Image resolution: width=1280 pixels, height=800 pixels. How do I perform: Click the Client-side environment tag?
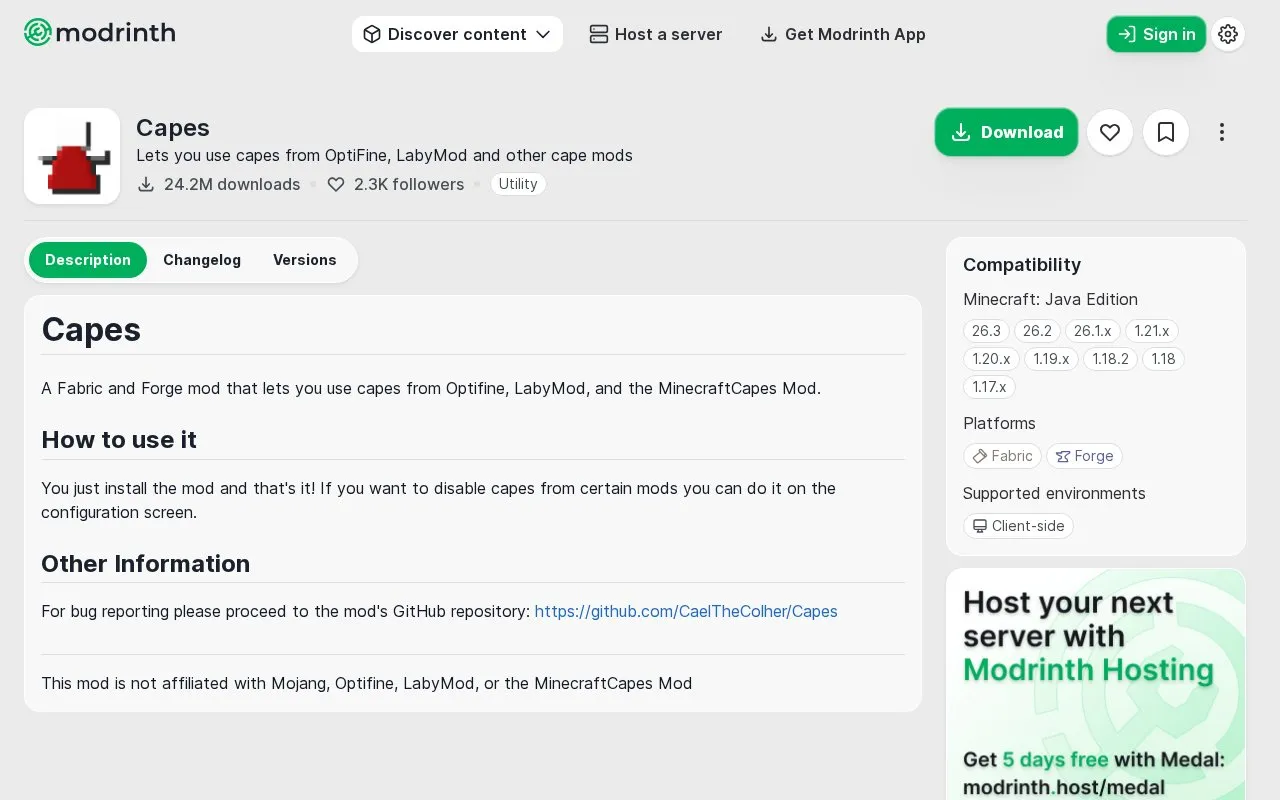pos(1018,526)
